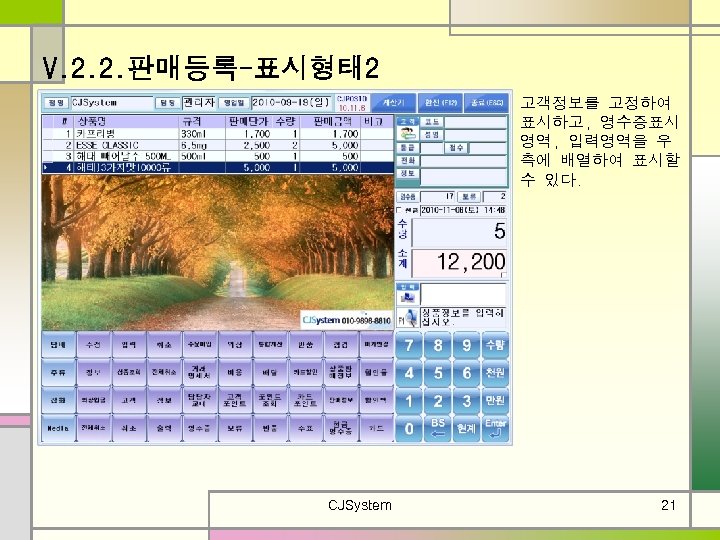
Task: Click the 점수 label button in customer panel
Action: [456, 148]
